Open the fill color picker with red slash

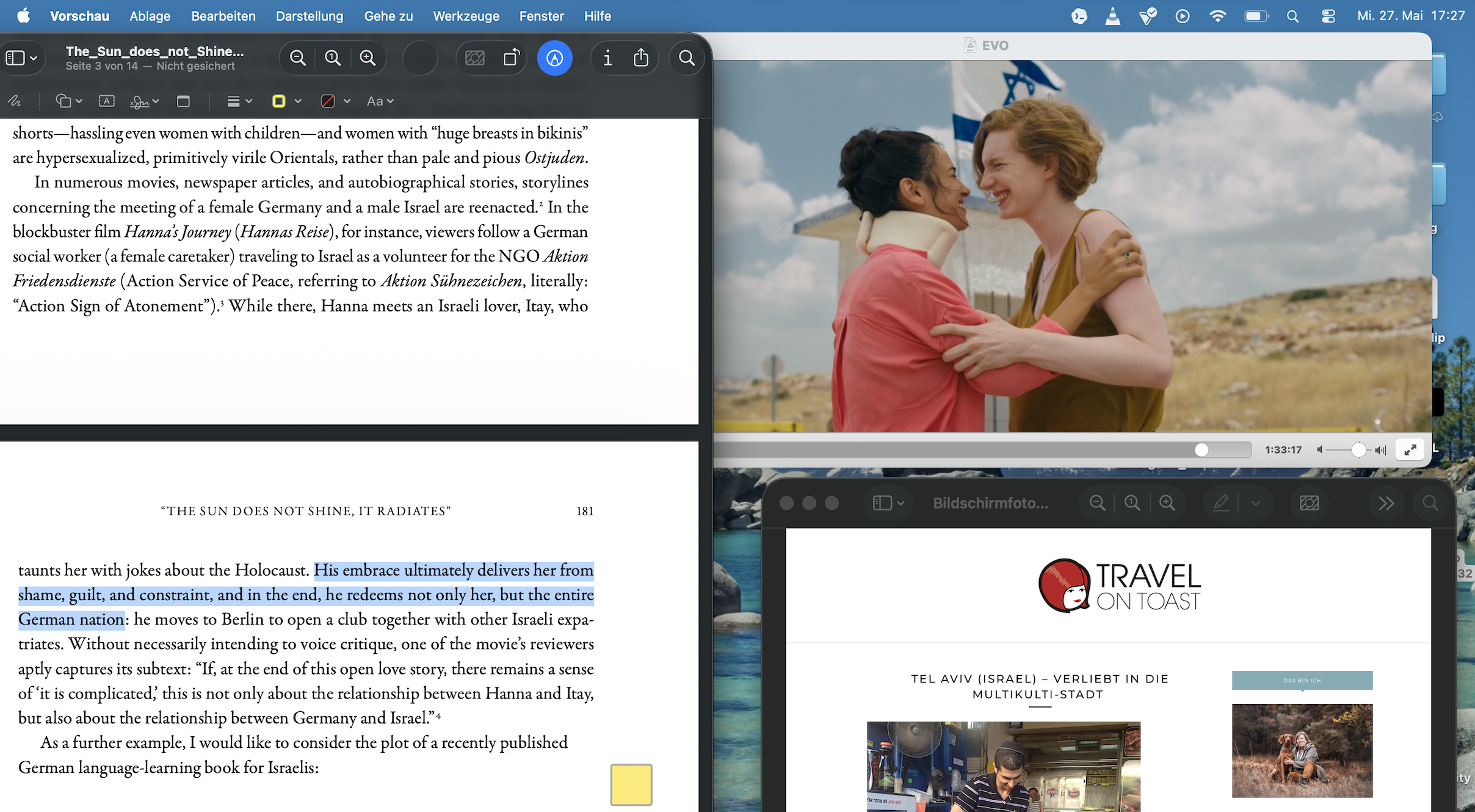[x=336, y=101]
